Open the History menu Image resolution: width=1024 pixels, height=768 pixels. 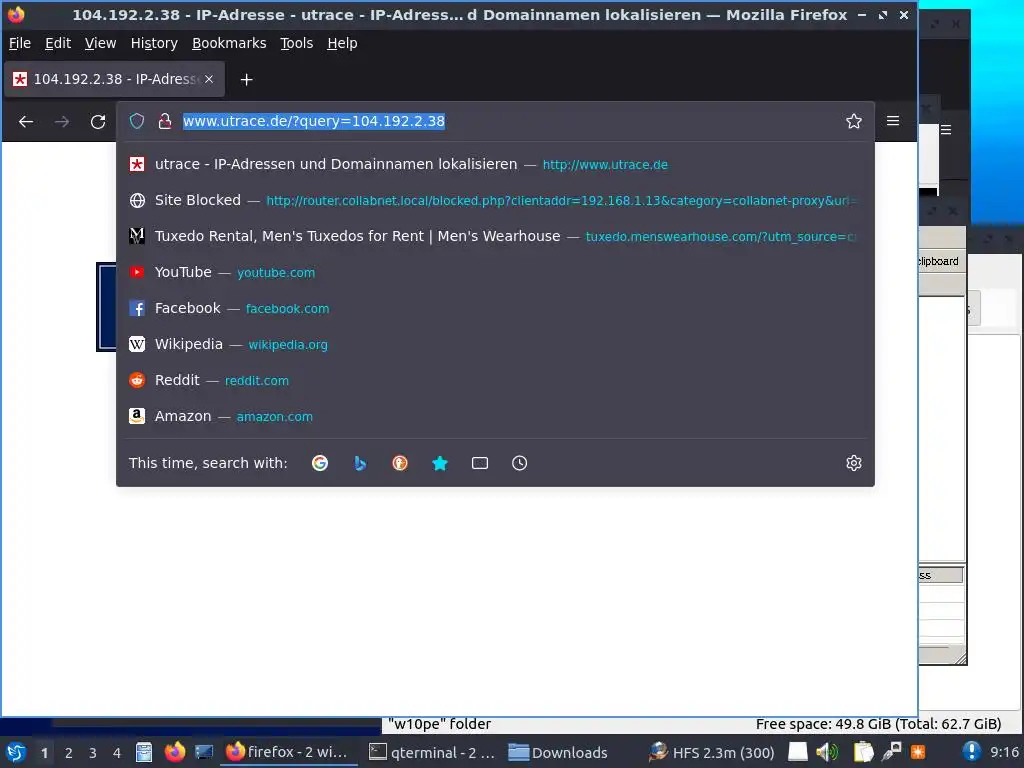pos(154,43)
